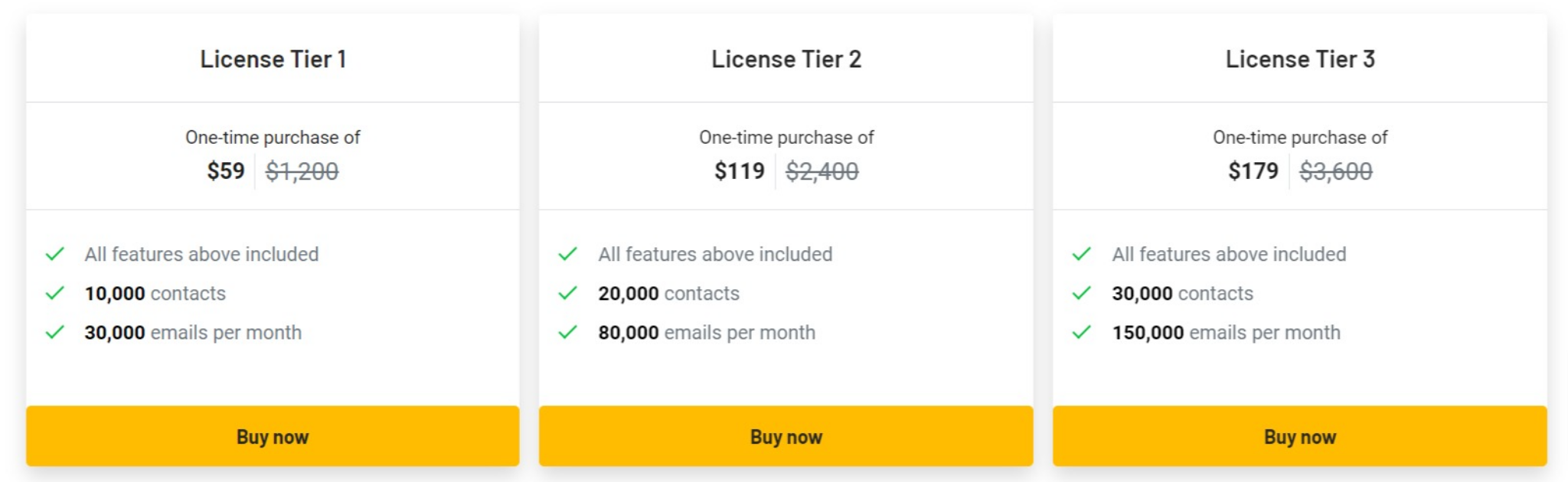The image size is (1568, 482).
Task: Click Buy now for License Tier 1
Action: [x=273, y=436]
